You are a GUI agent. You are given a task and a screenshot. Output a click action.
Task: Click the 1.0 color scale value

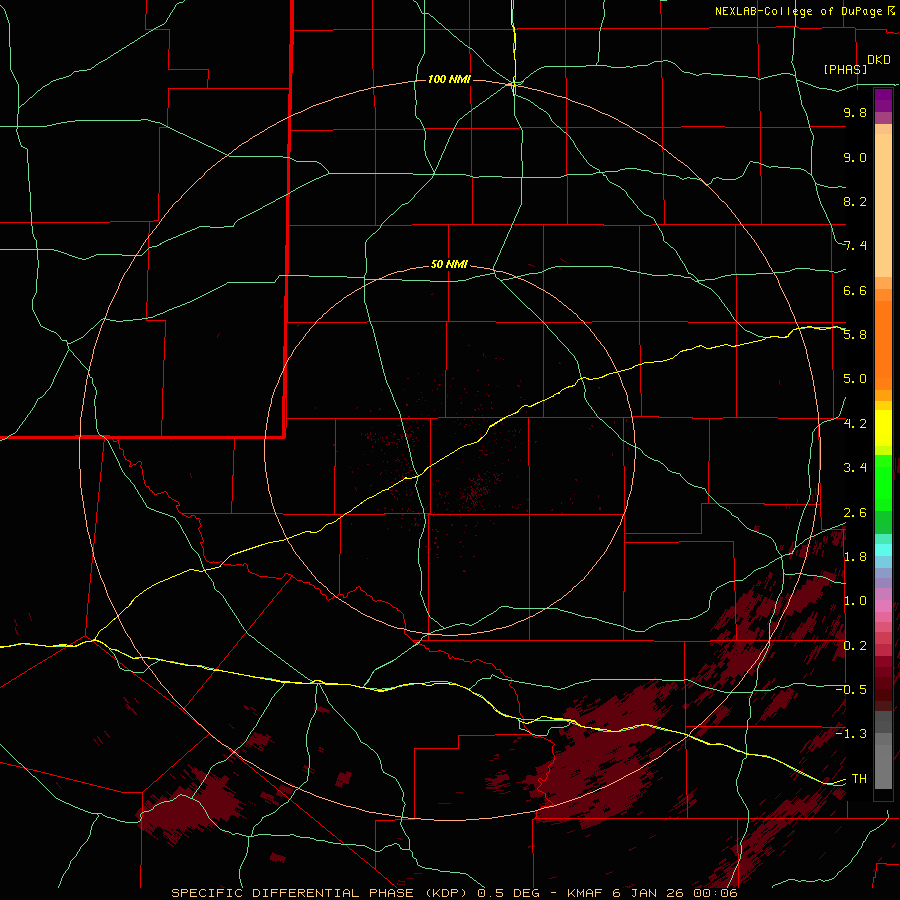tap(855, 601)
